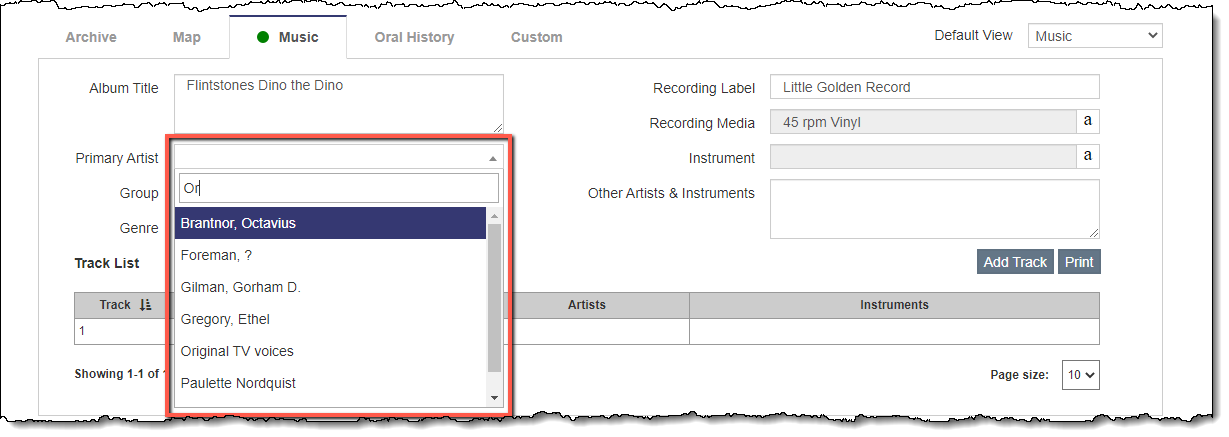Pick Paulette Nordquist from the artist list

tap(330, 383)
